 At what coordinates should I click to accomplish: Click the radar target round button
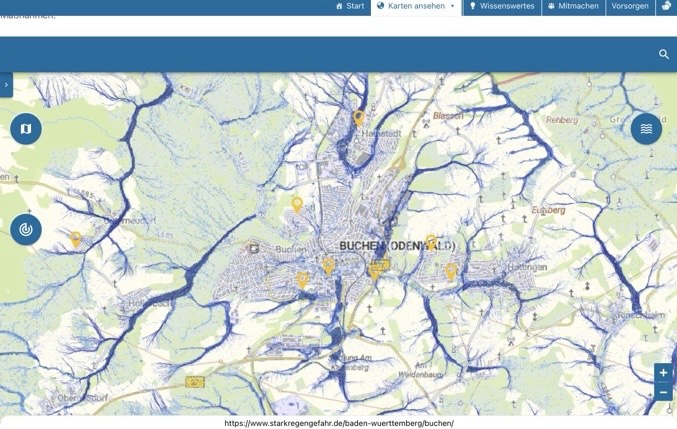coord(26,230)
